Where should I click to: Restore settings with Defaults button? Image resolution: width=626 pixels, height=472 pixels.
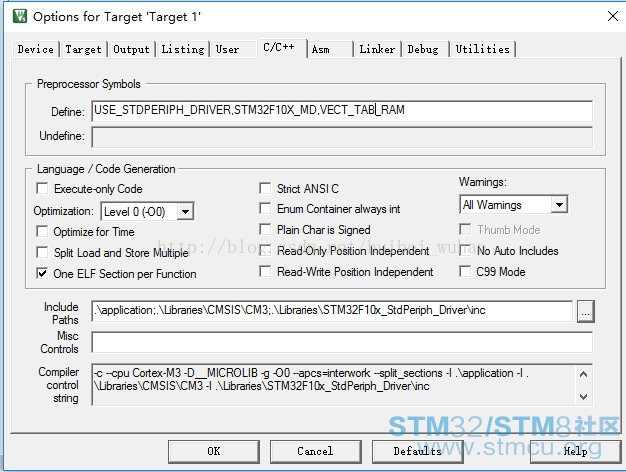click(418, 452)
